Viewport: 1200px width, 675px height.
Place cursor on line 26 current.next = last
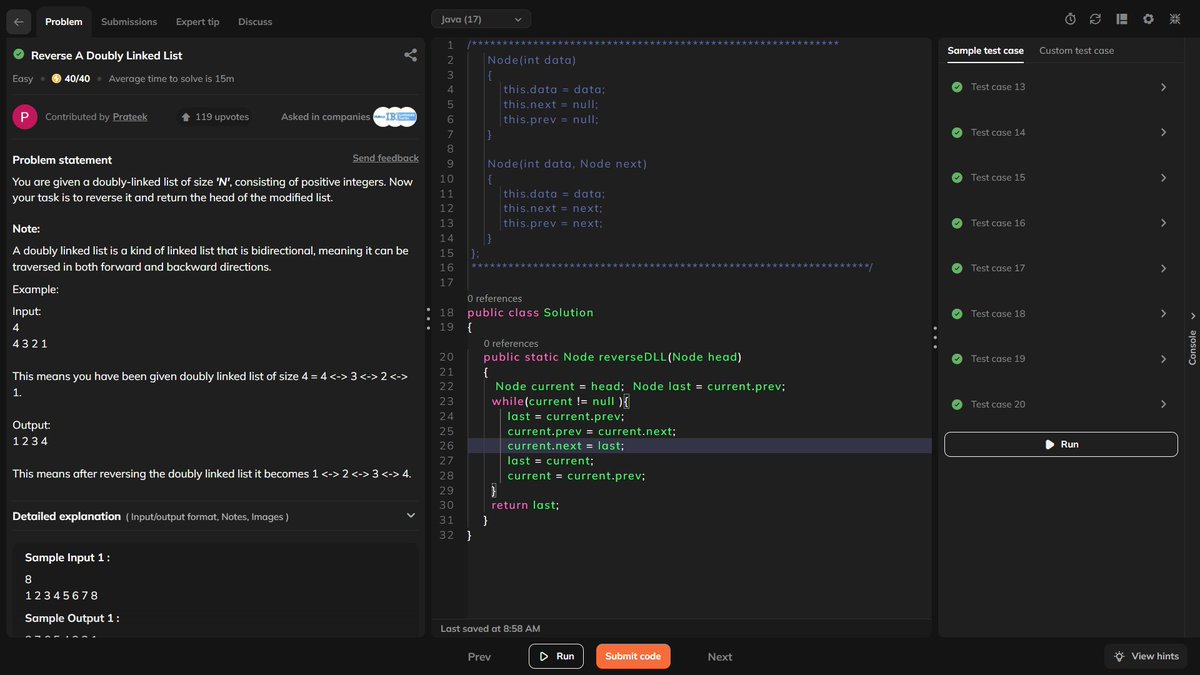(565, 446)
